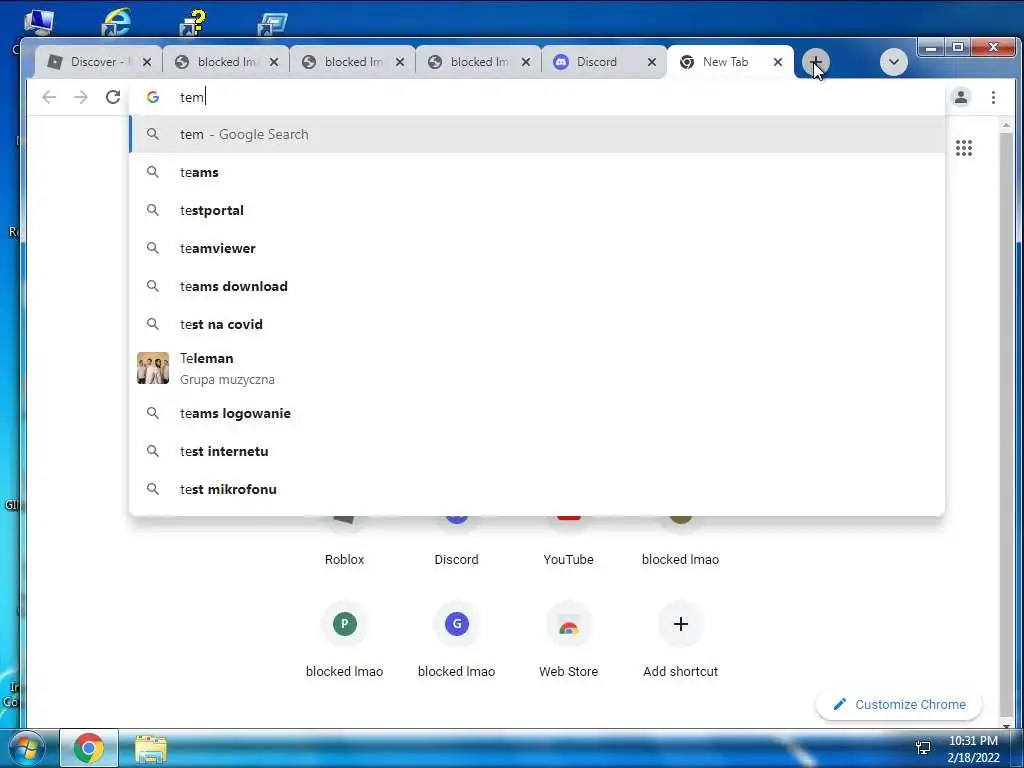Close the Discord tab
1024x768 pixels.
tap(652, 62)
